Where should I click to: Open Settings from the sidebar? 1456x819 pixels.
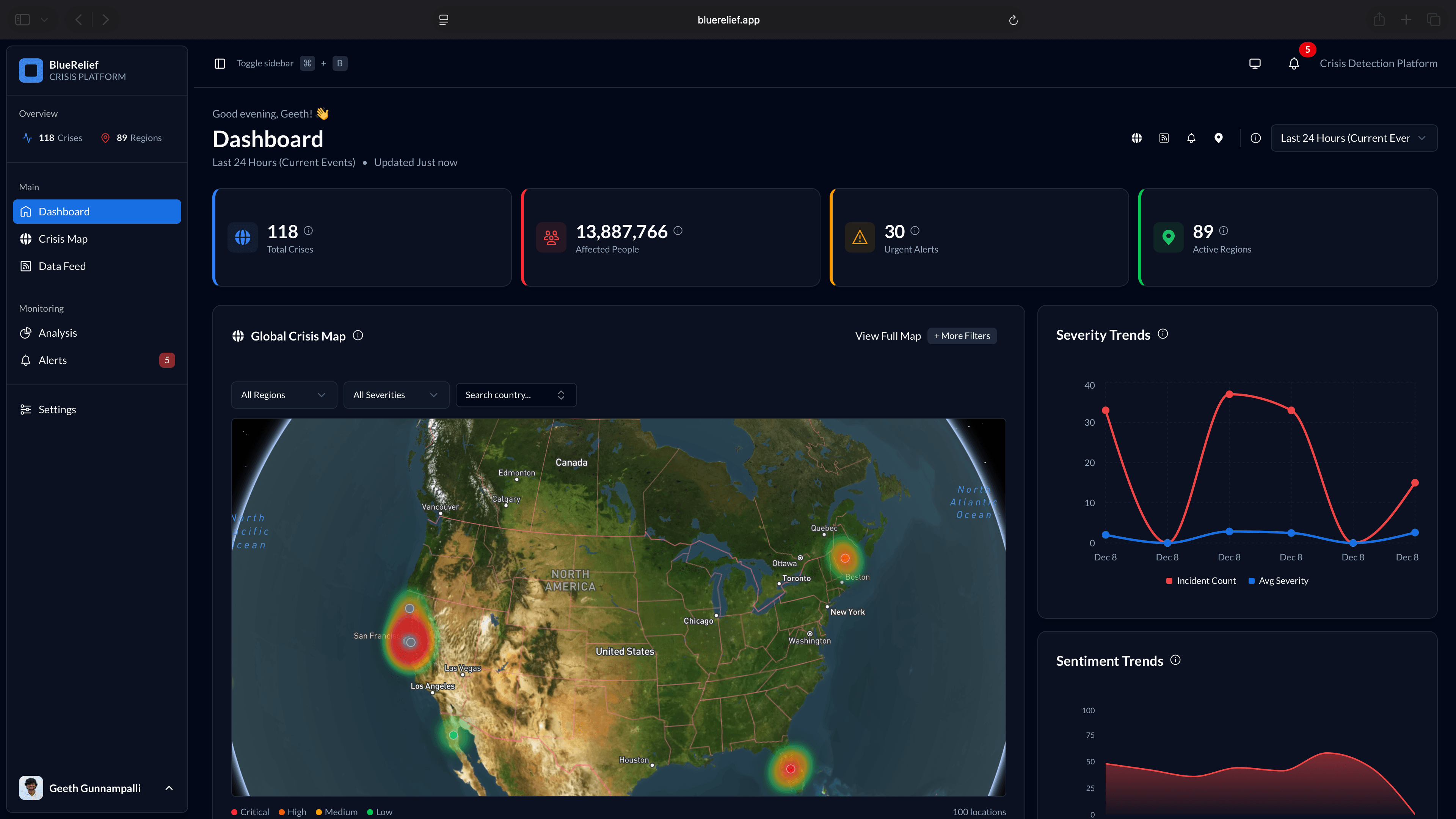coord(57,409)
